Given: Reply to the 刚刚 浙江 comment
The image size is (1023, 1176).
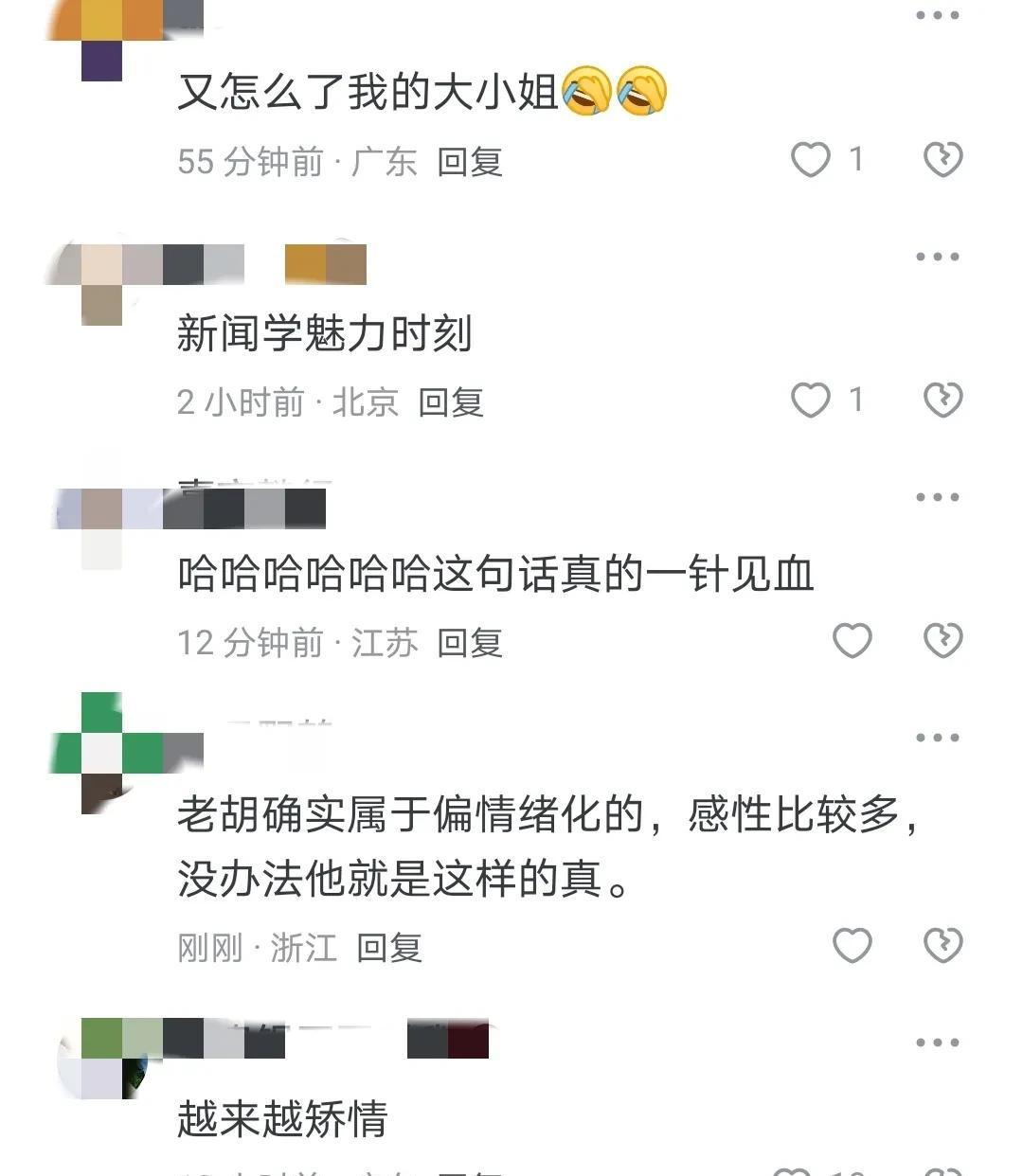Looking at the screenshot, I should (389, 947).
